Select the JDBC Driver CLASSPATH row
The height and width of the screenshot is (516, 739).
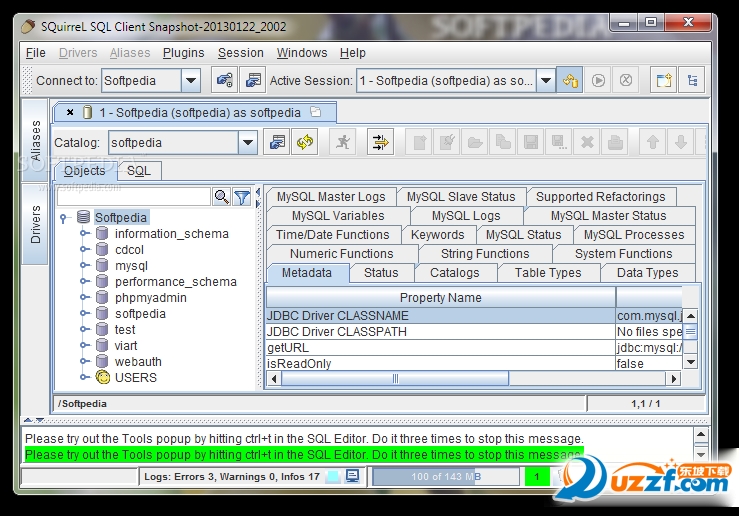pyautogui.click(x=474, y=332)
